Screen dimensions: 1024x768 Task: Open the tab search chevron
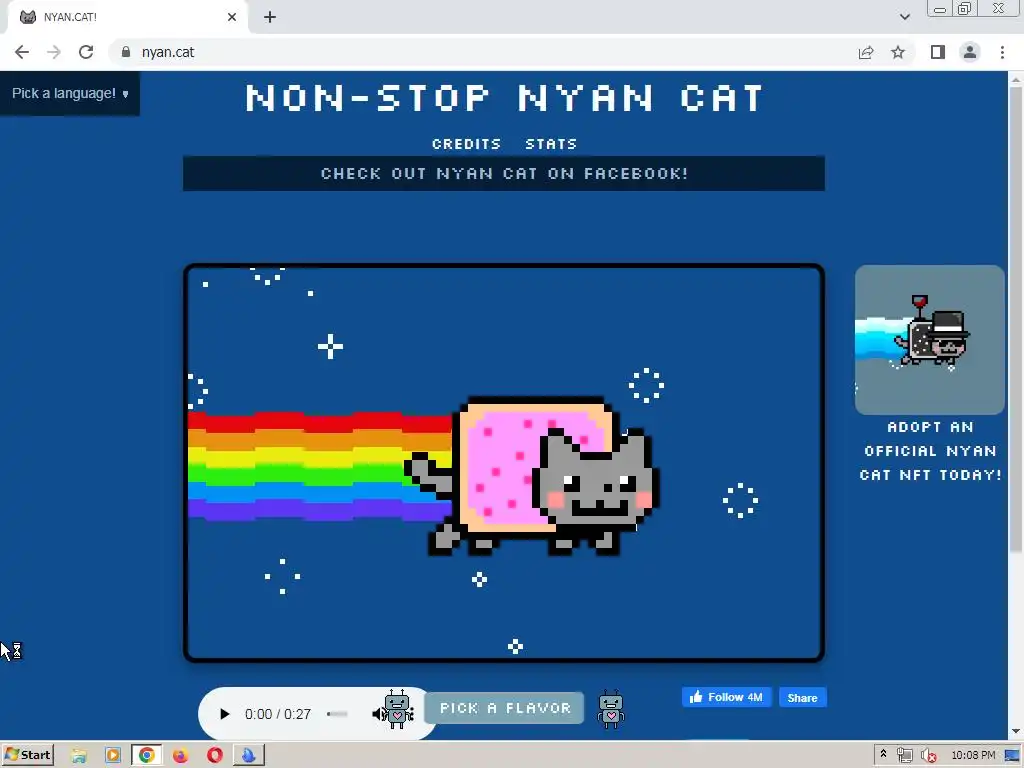pyautogui.click(x=904, y=17)
